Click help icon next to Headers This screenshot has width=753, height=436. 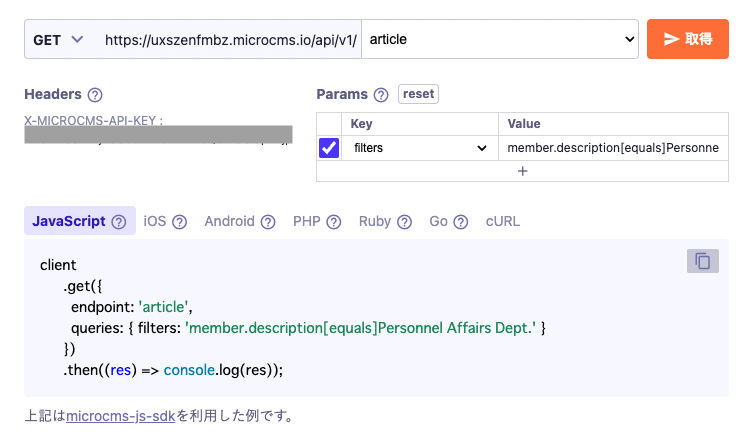(x=95, y=95)
